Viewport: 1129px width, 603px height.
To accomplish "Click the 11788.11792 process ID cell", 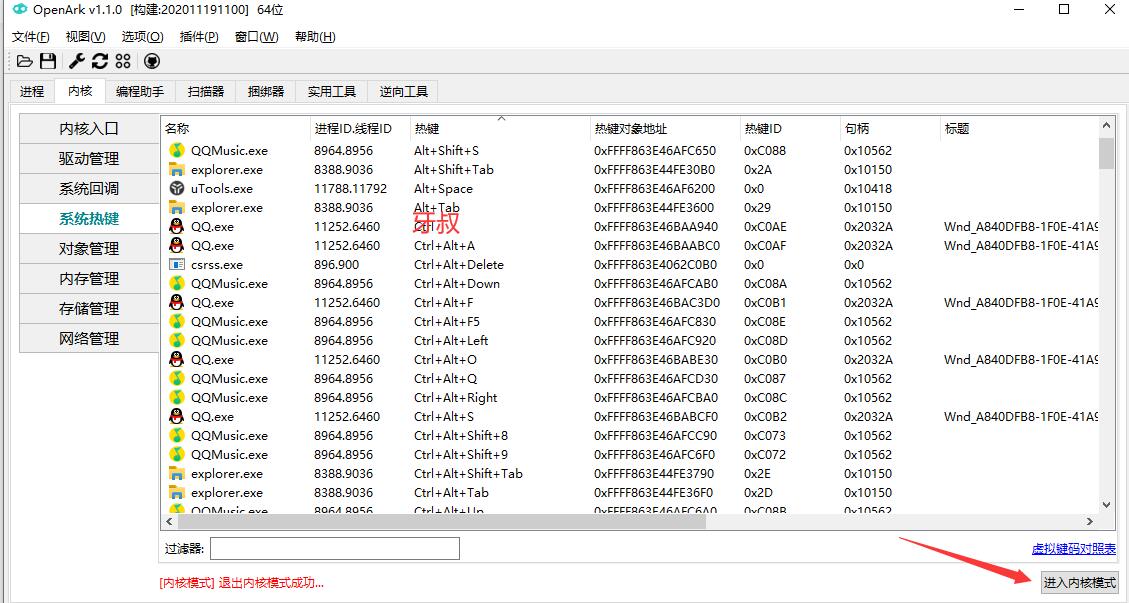I will 351,189.
